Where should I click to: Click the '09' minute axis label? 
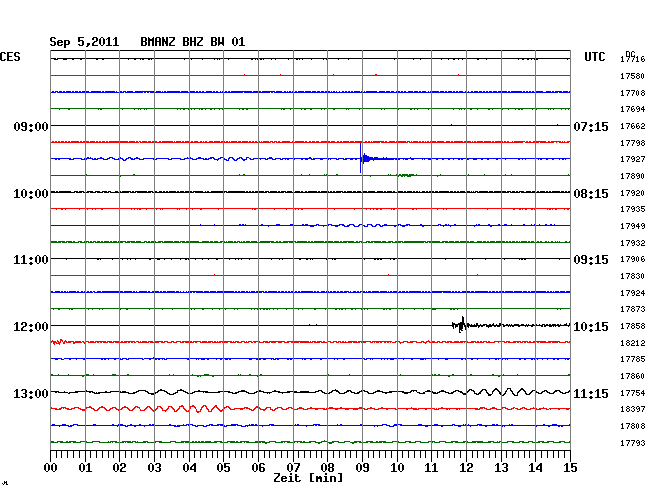coord(362,468)
